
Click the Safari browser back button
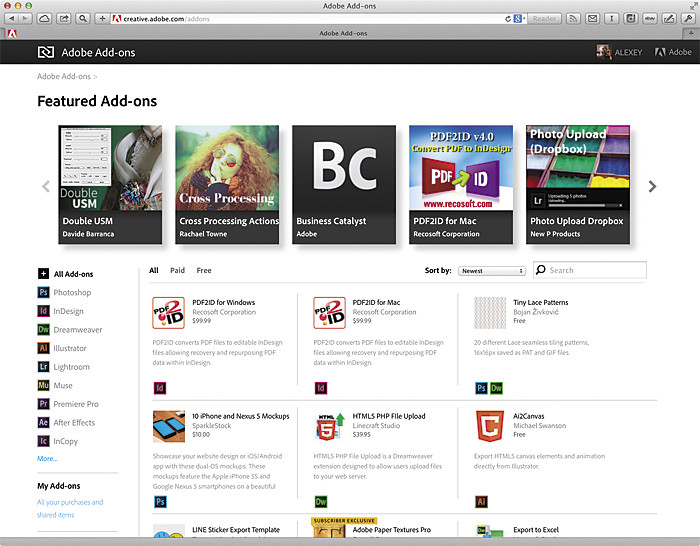[12, 18]
